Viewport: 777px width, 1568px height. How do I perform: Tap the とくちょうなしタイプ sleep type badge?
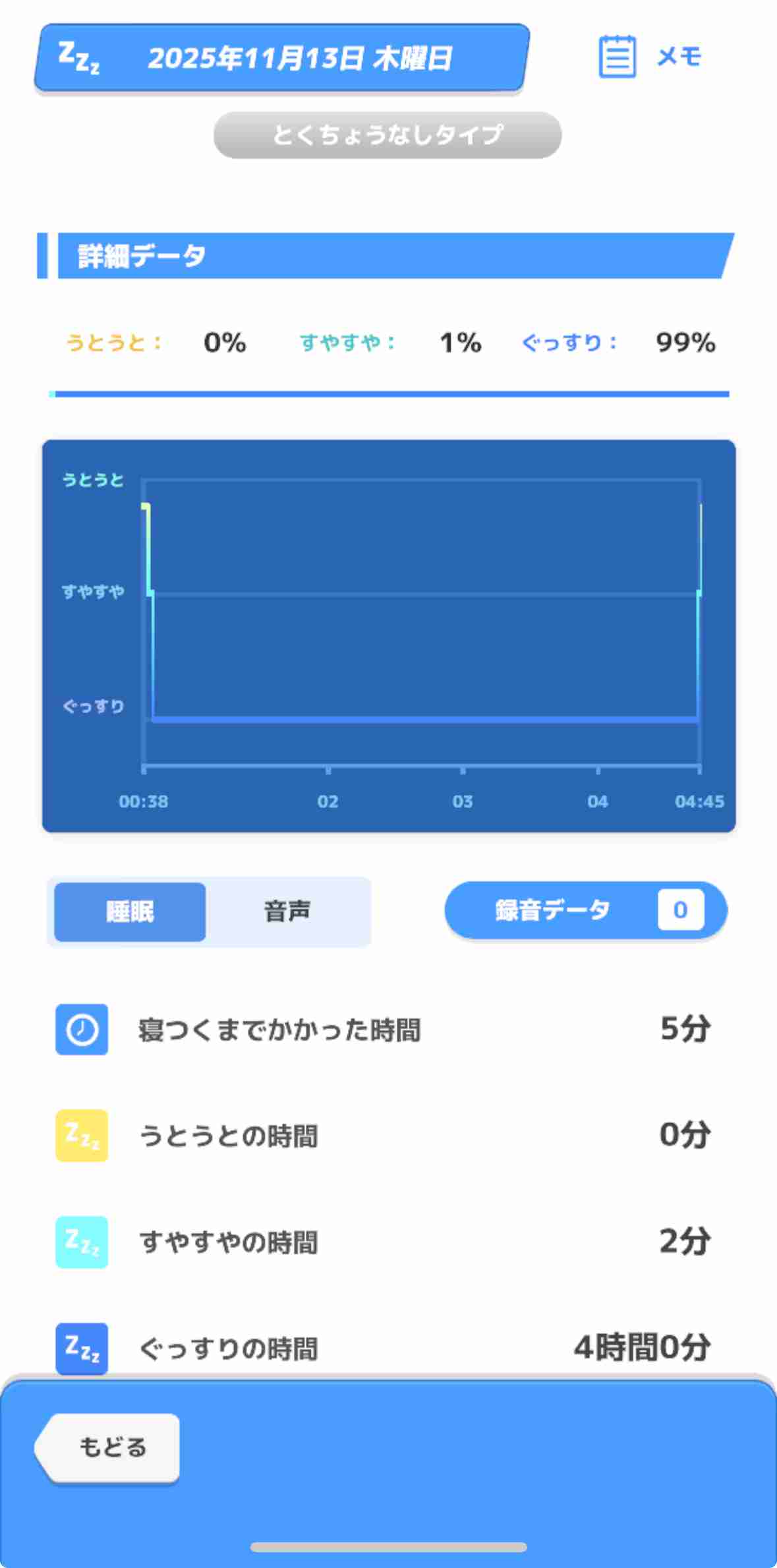(x=388, y=135)
